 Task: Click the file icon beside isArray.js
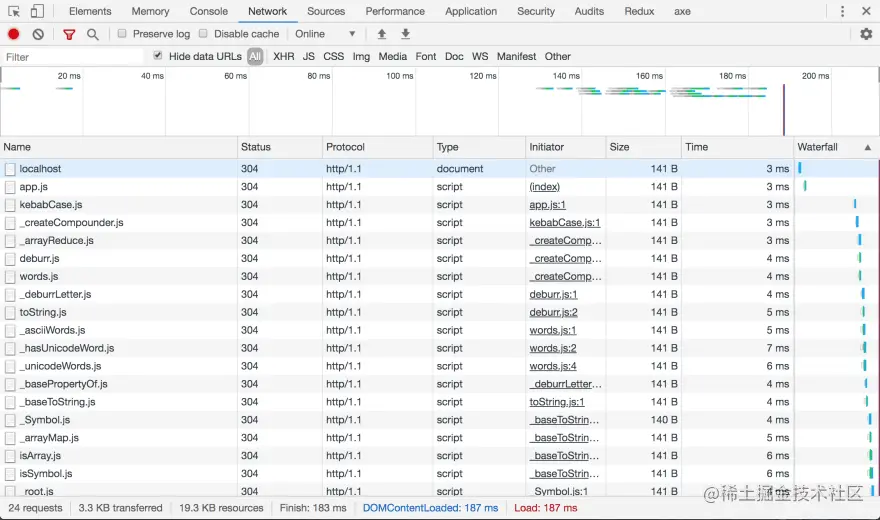pyautogui.click(x=10, y=456)
